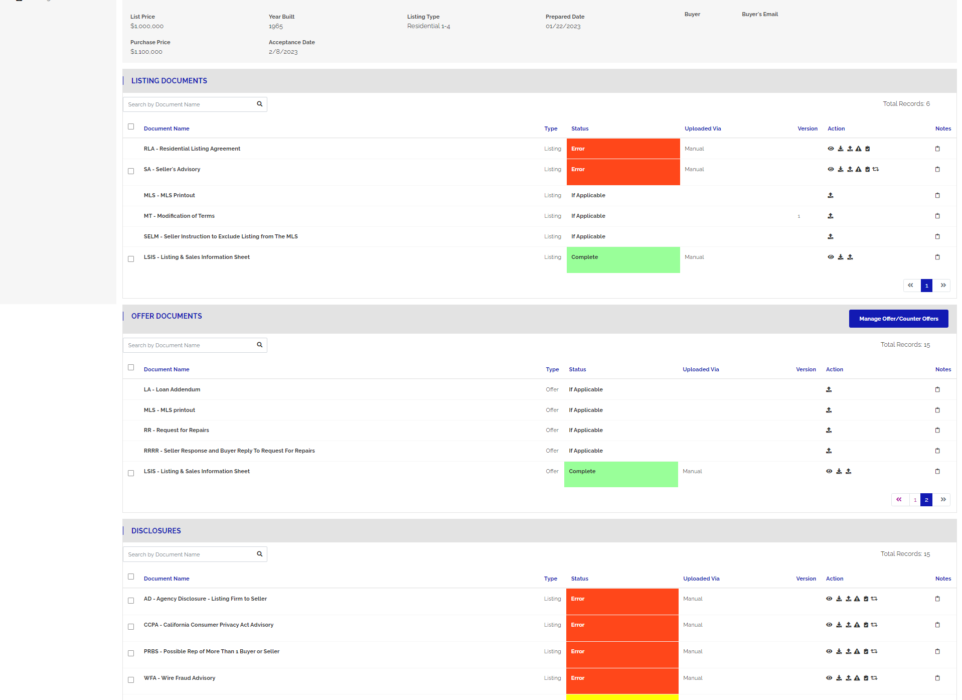Open notes for MT Modification of Terms

point(937,216)
